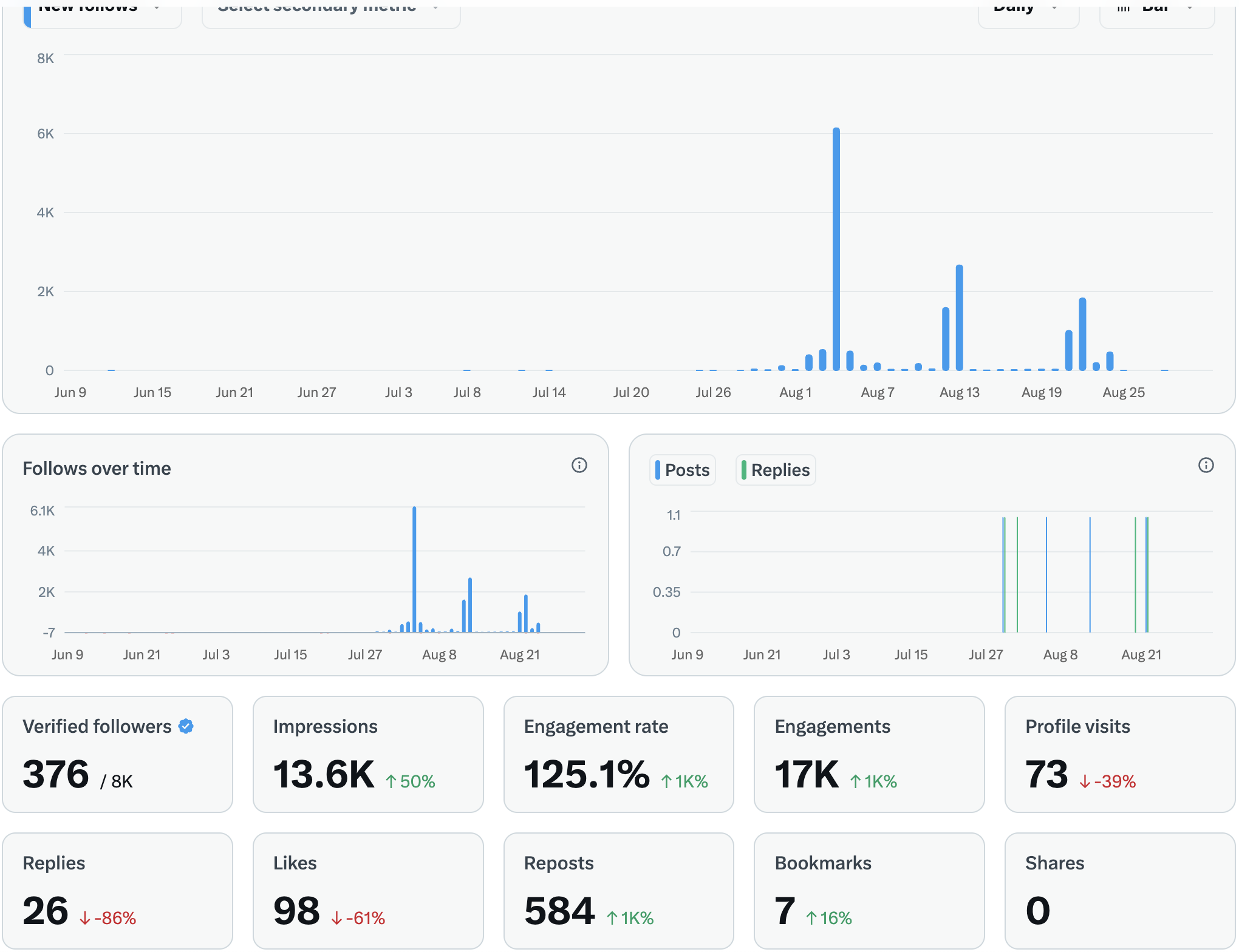Screen dimensions: 1239x952
Task: Click the Impressions up arrow 50% indicator
Action: [x=411, y=781]
